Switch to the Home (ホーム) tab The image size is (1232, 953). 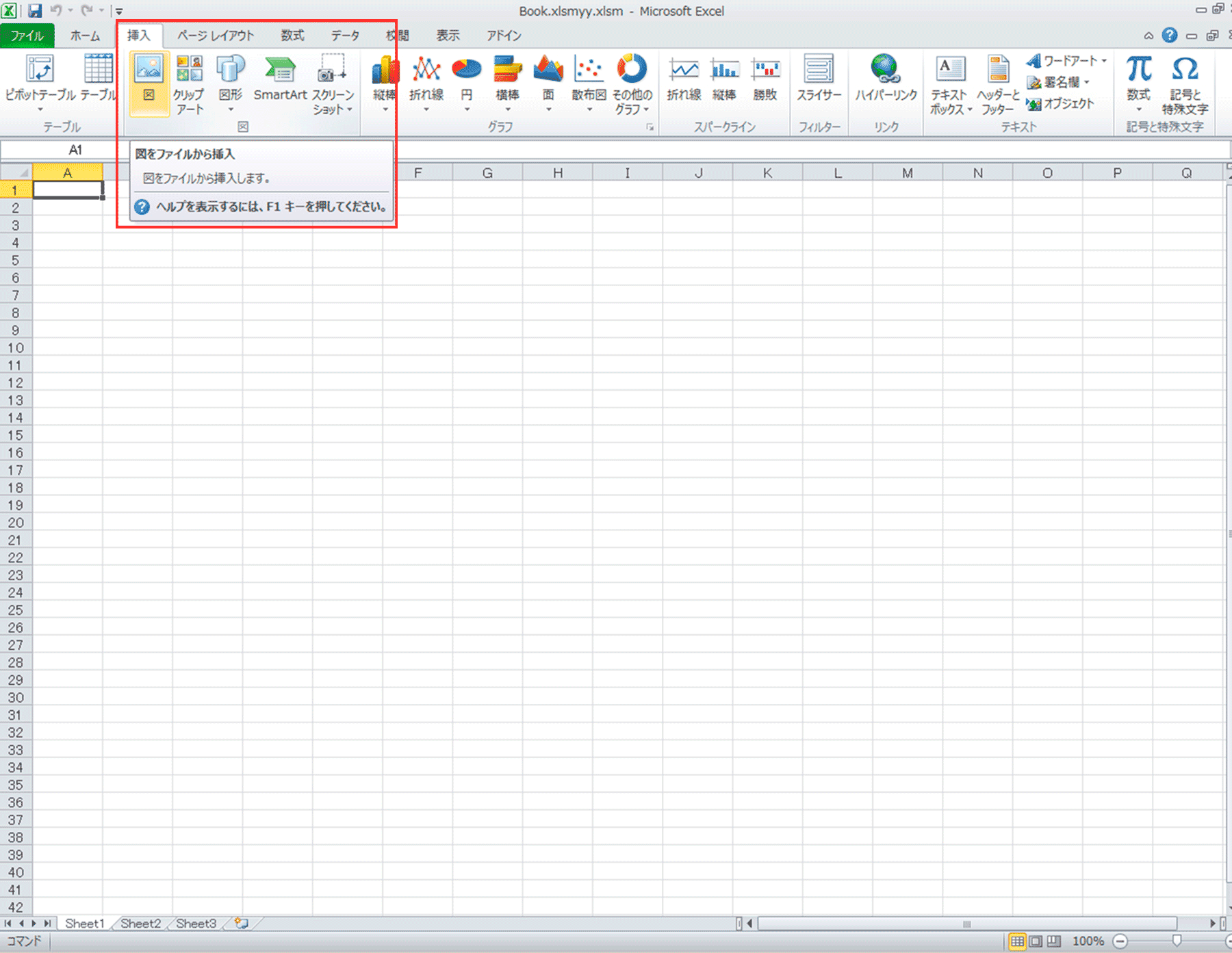tap(85, 36)
